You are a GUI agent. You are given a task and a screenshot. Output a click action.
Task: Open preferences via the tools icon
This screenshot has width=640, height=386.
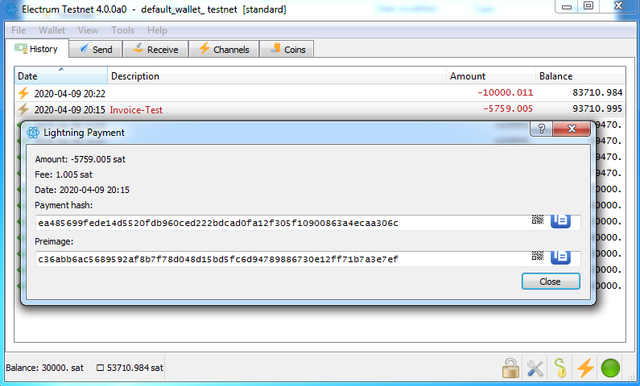tap(535, 368)
